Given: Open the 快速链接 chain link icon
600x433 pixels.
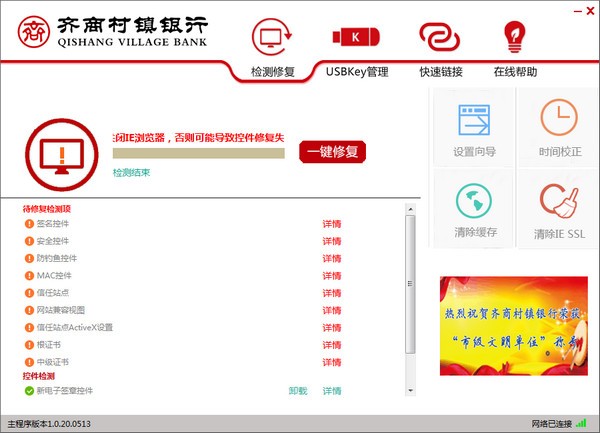Looking at the screenshot, I should [440, 37].
